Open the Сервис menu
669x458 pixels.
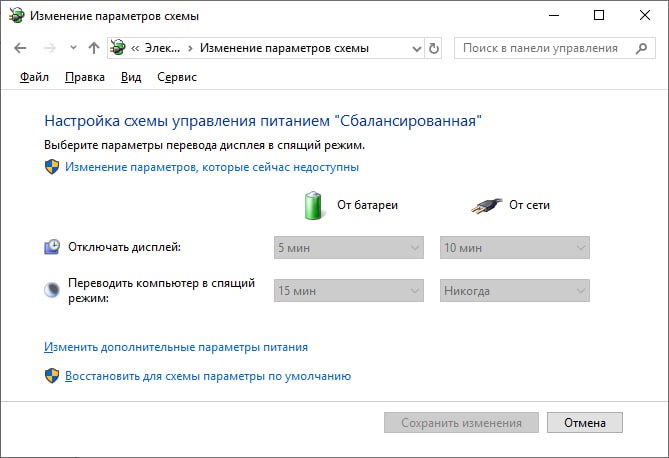pyautogui.click(x=177, y=77)
